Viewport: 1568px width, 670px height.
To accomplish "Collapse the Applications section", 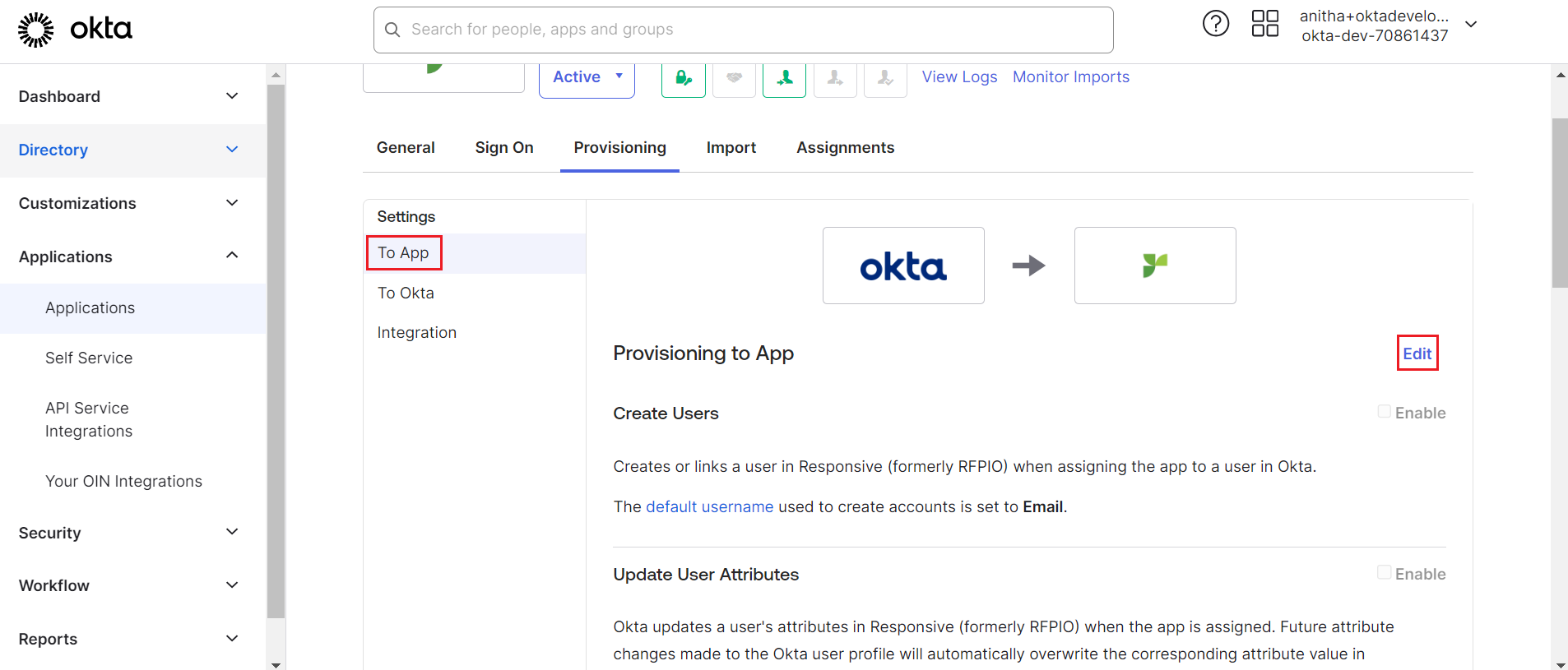I will [x=133, y=256].
